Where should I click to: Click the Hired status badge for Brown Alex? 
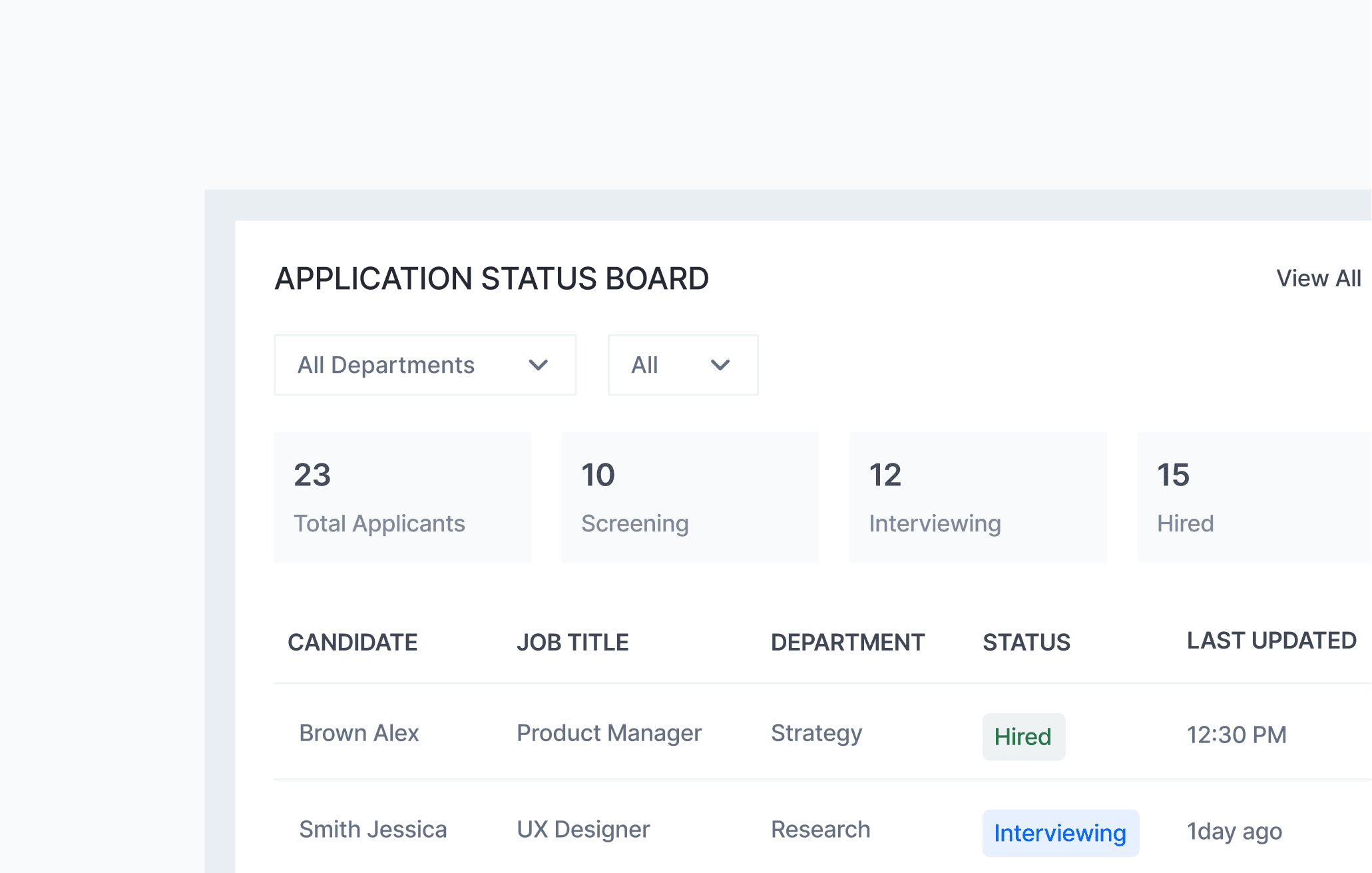(x=1023, y=736)
